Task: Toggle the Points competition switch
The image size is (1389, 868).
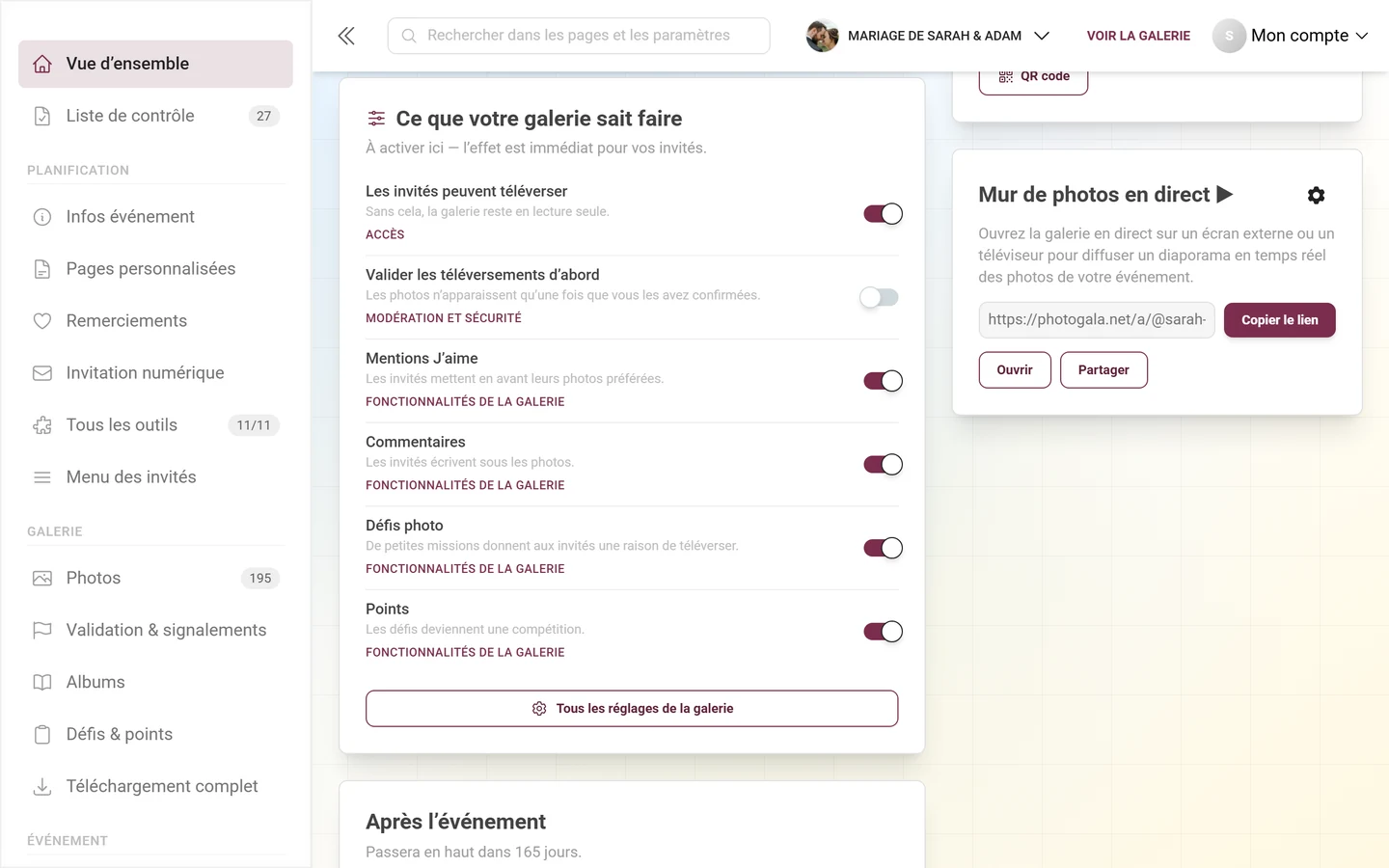Action: (883, 632)
